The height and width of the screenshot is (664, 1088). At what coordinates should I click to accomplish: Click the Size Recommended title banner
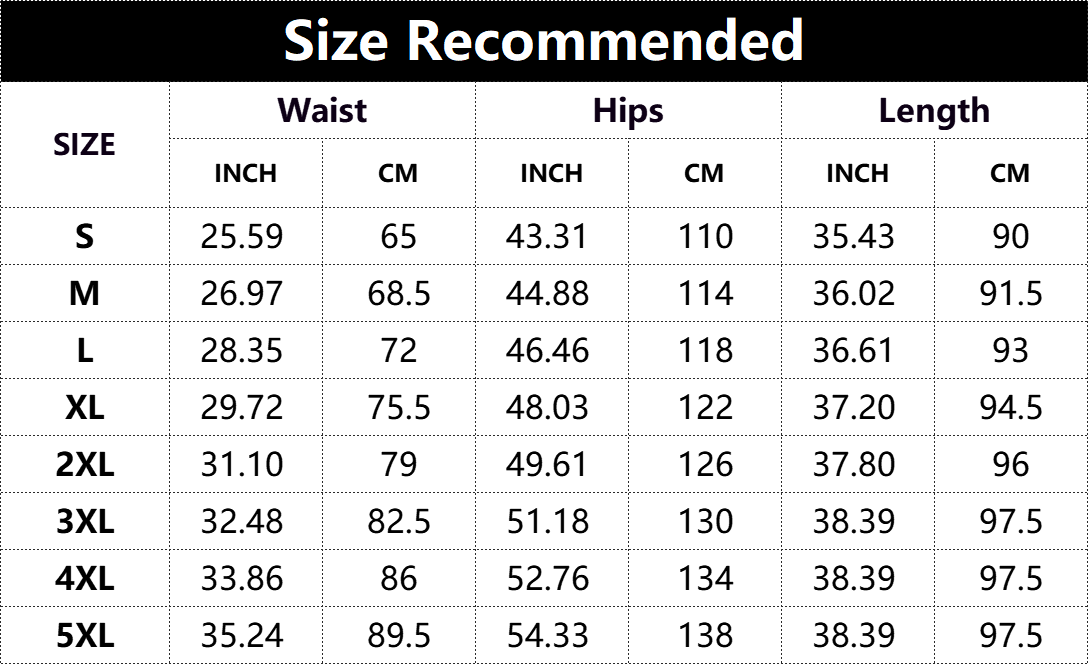point(544,40)
